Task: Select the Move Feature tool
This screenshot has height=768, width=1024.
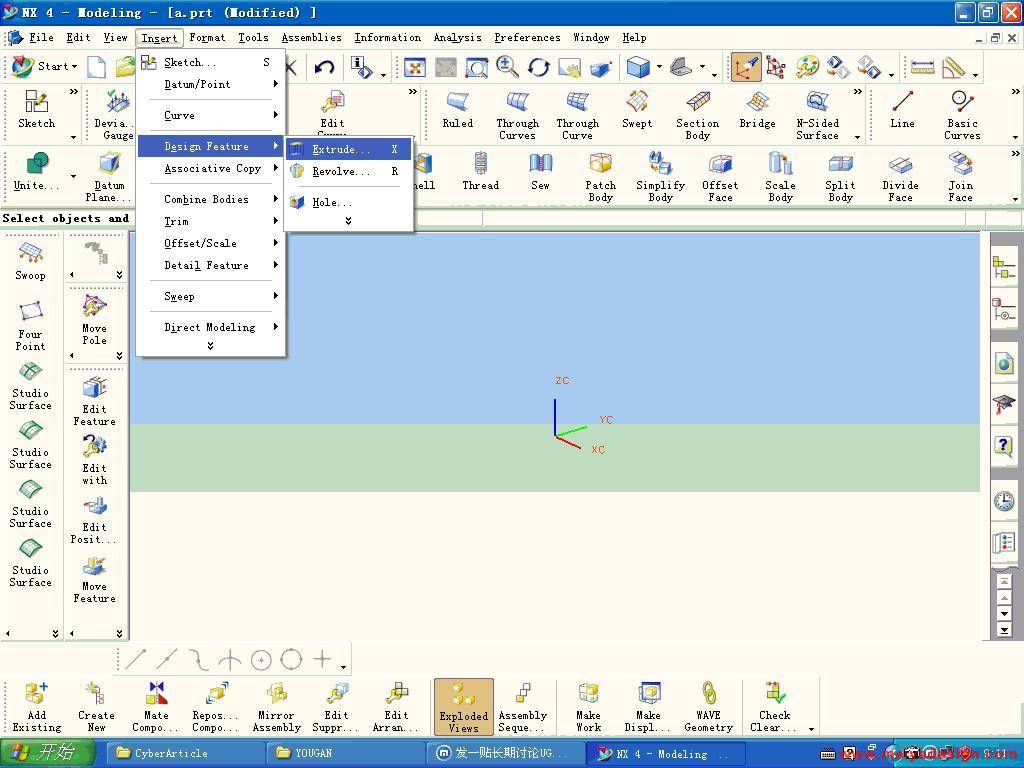Action: pos(95,579)
